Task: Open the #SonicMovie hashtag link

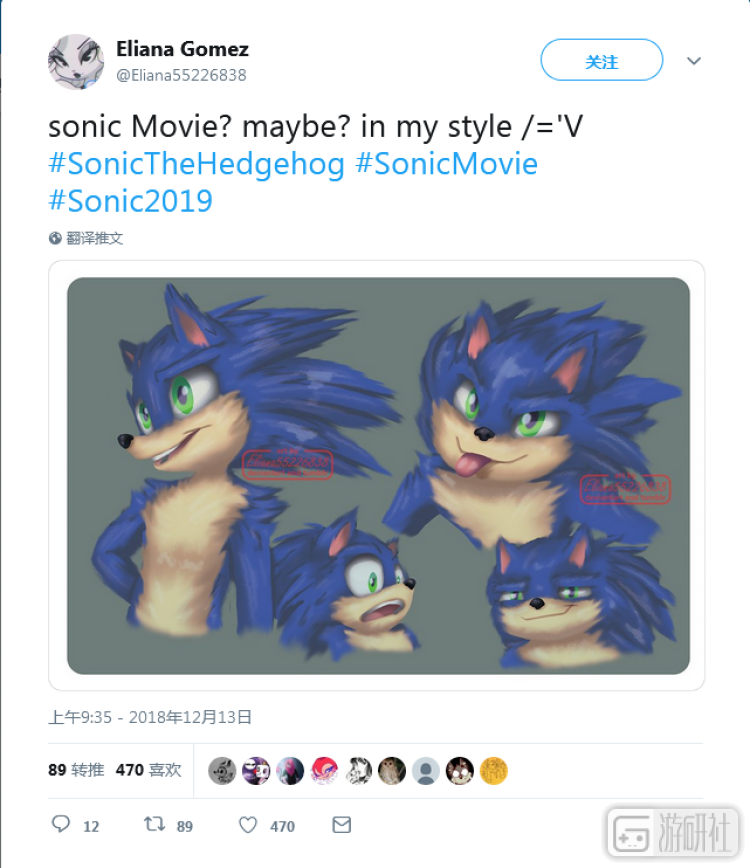Action: 447,164
